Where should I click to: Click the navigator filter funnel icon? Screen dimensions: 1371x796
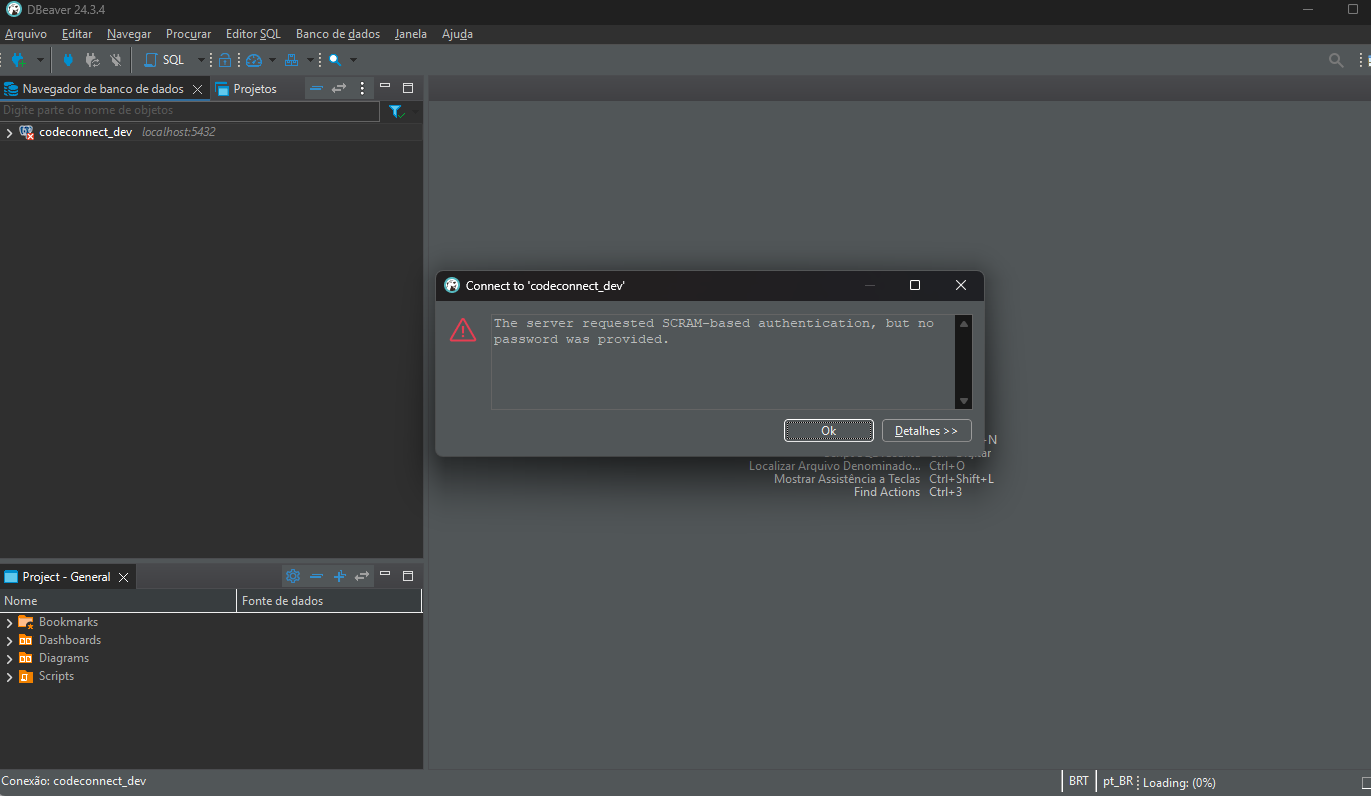point(396,111)
